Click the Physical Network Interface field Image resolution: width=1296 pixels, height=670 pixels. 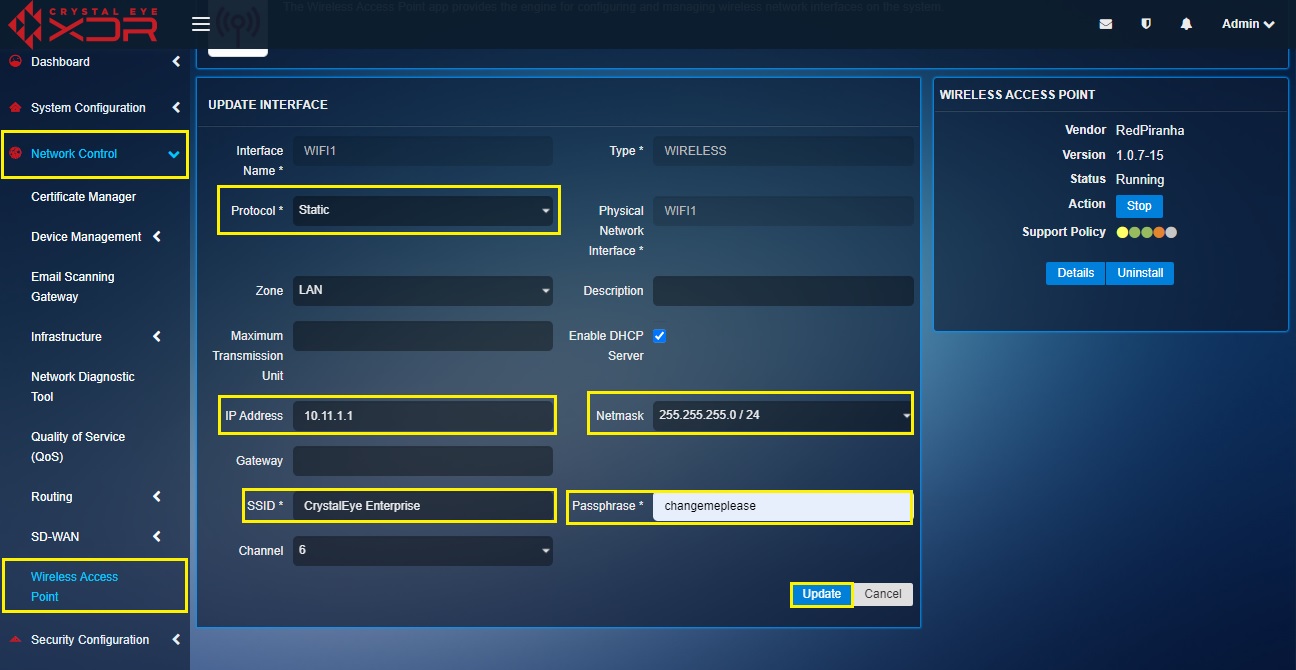[783, 211]
